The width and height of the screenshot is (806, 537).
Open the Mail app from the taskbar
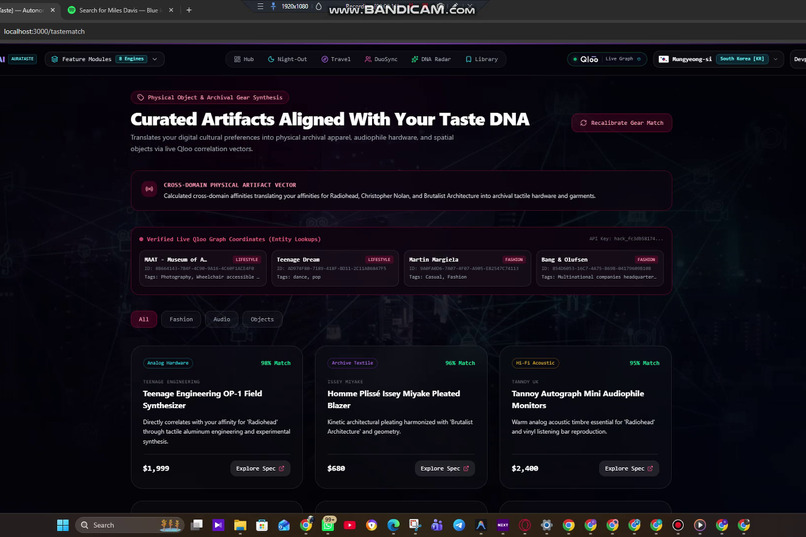[x=284, y=525]
